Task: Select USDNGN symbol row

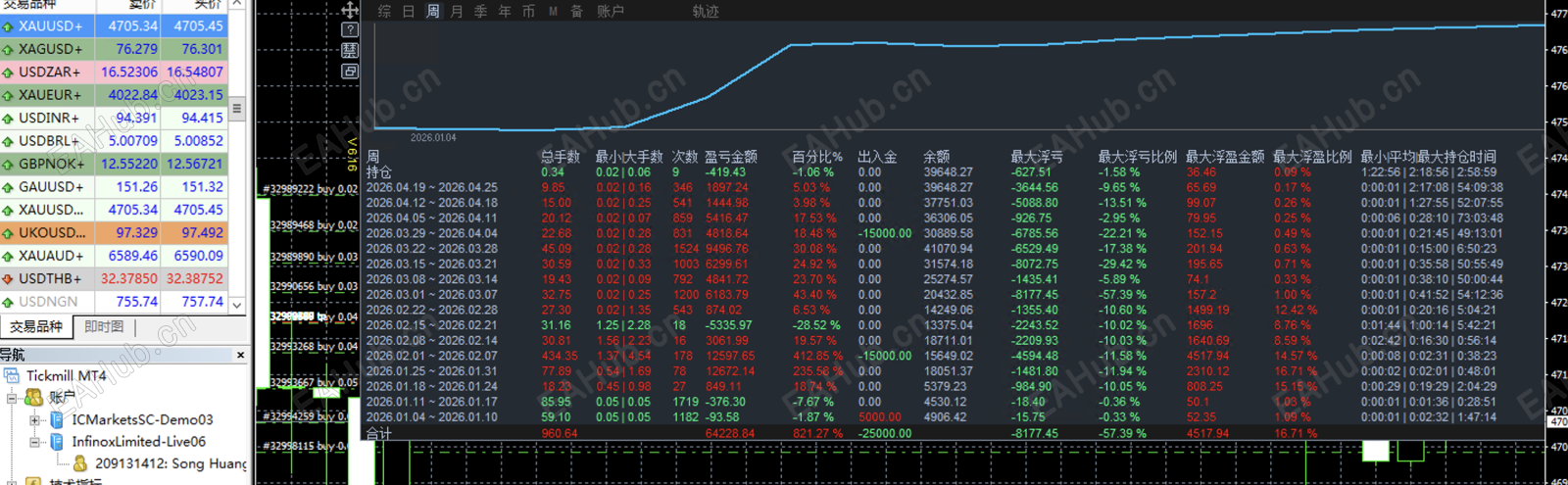Action: pyautogui.click(x=115, y=302)
